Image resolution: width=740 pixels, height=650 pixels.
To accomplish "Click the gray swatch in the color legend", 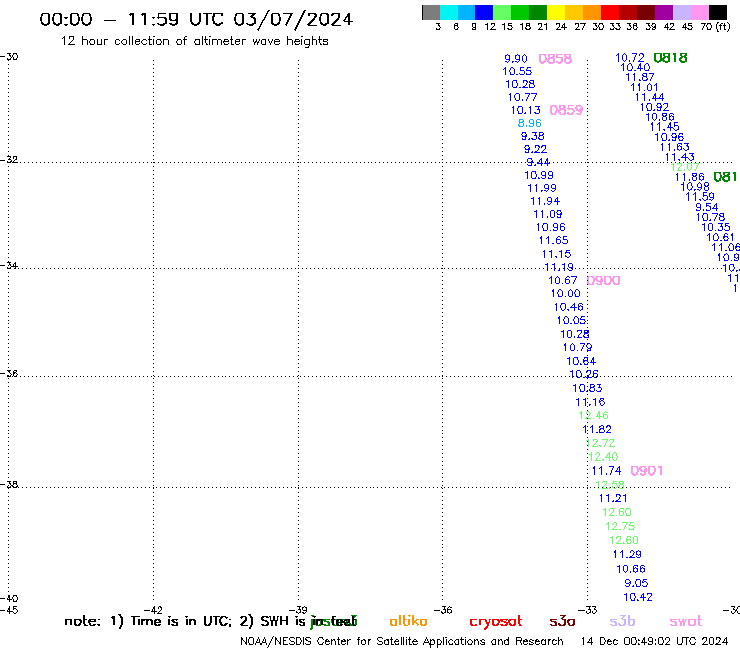I will (431, 12).
